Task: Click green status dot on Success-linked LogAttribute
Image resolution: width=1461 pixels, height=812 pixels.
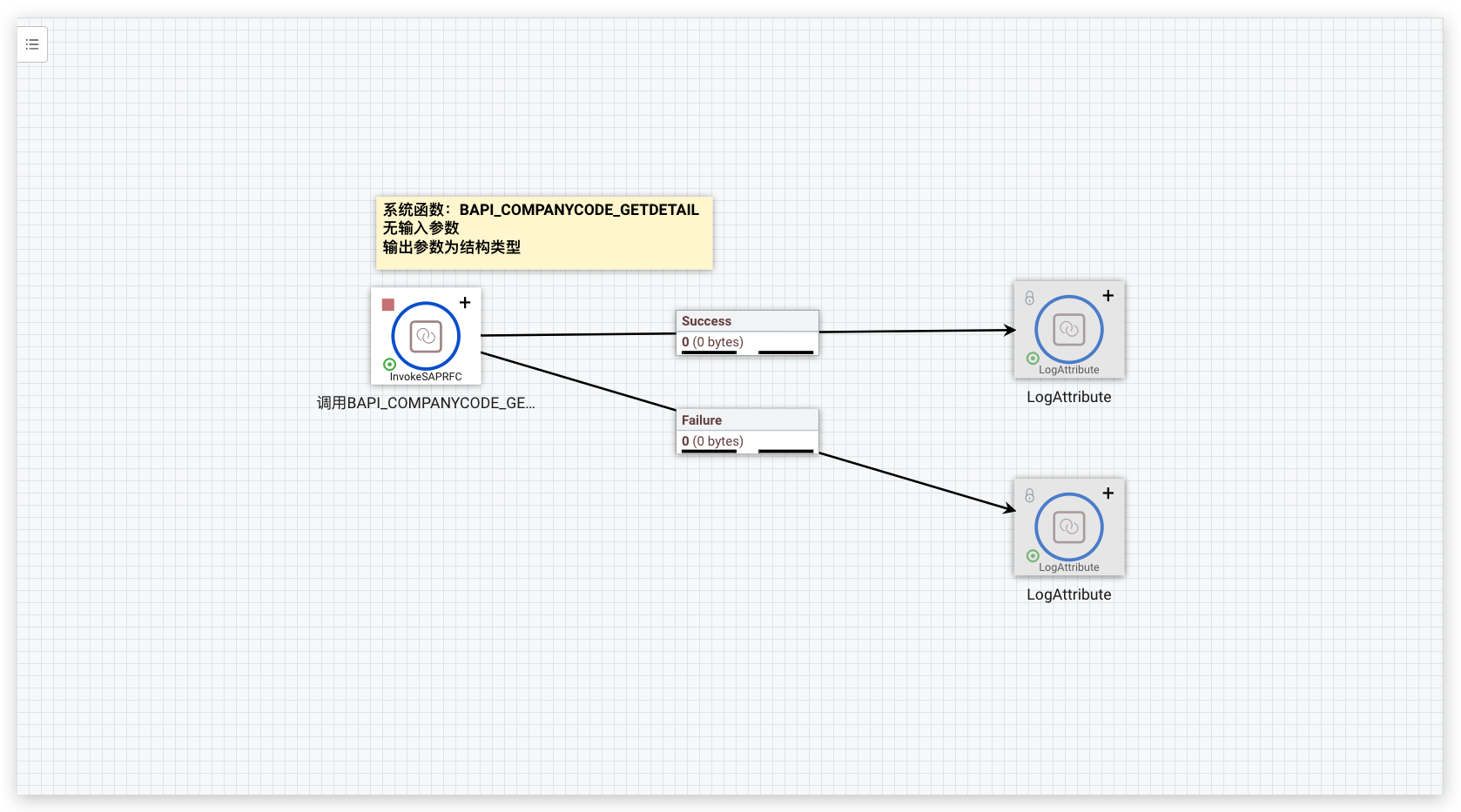Action: coord(1033,358)
